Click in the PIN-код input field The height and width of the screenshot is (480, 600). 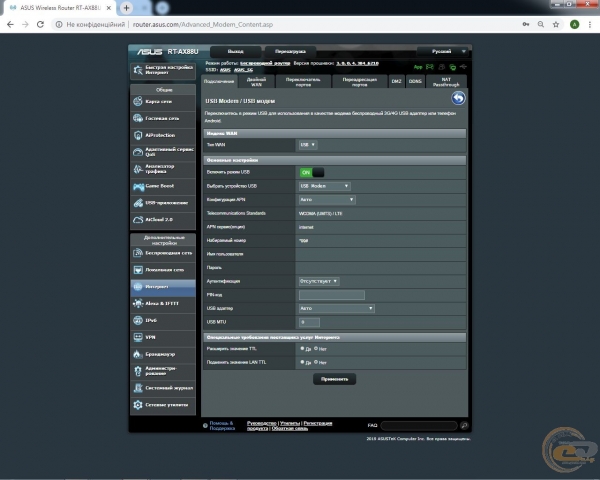click(x=332, y=295)
